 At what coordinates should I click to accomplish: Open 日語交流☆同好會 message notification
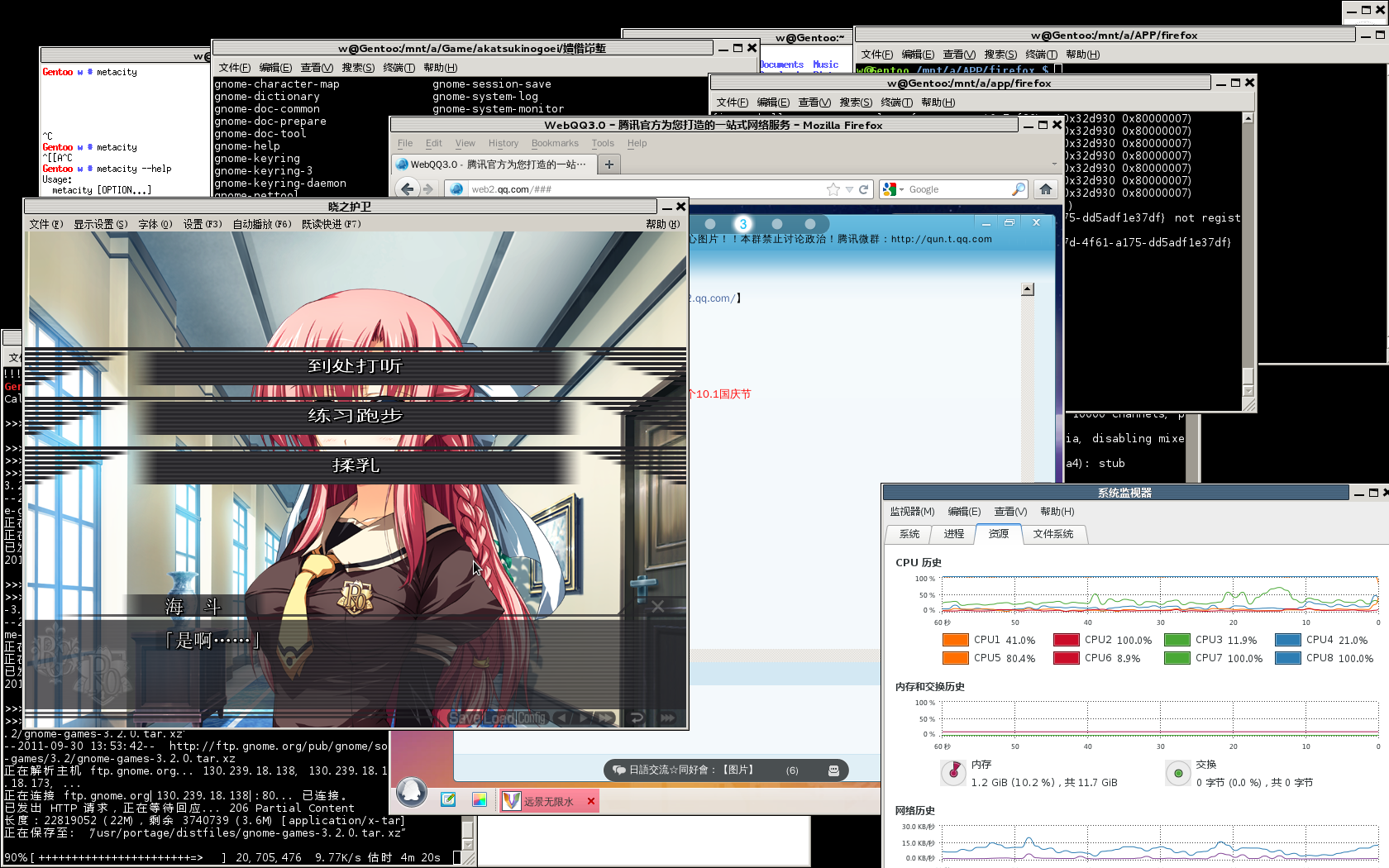[x=728, y=770]
